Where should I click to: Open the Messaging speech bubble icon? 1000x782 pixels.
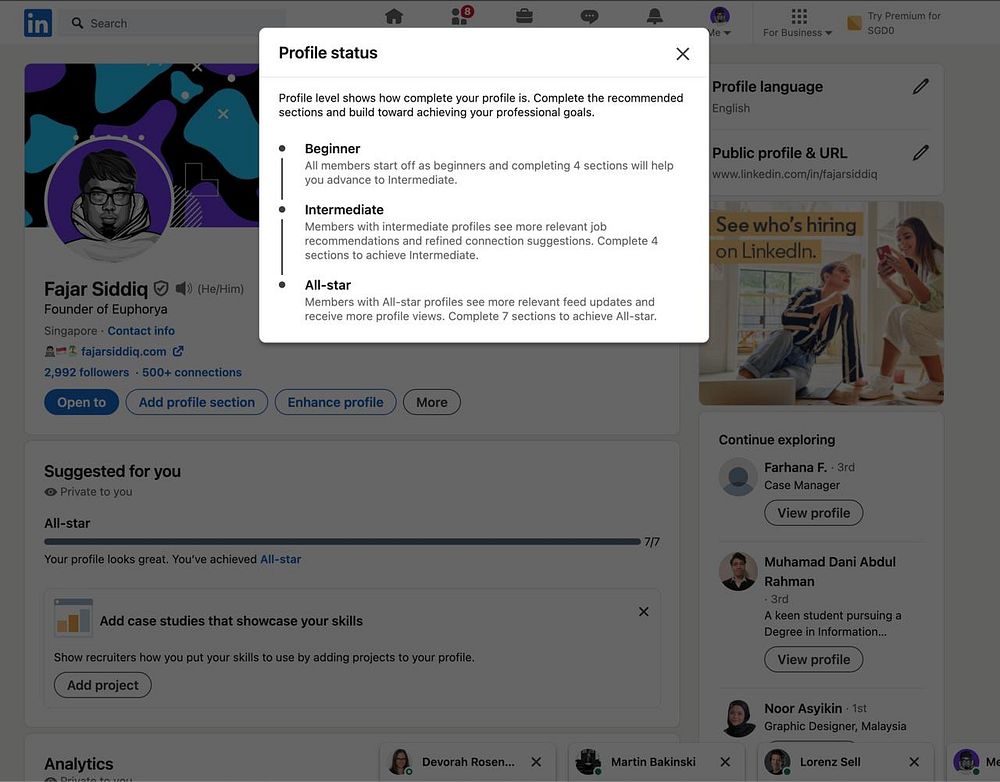click(589, 16)
